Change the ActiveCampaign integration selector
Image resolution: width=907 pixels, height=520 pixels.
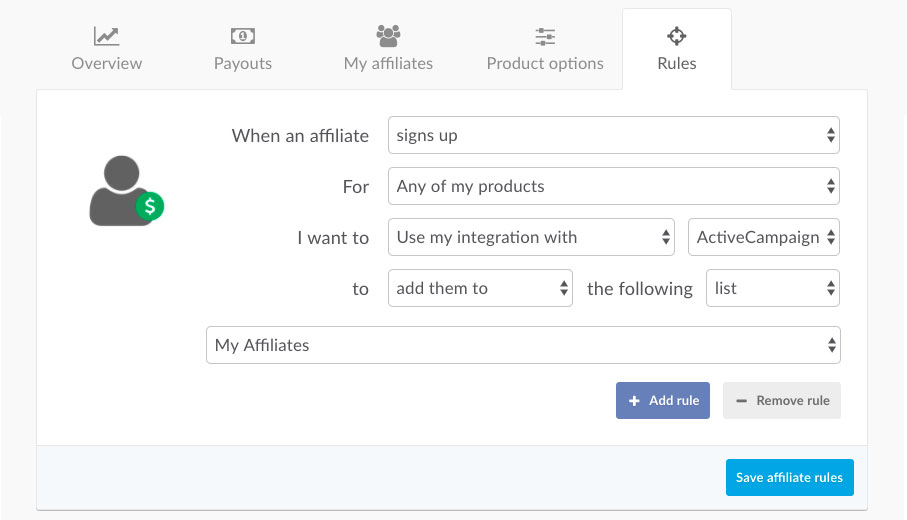pos(764,237)
